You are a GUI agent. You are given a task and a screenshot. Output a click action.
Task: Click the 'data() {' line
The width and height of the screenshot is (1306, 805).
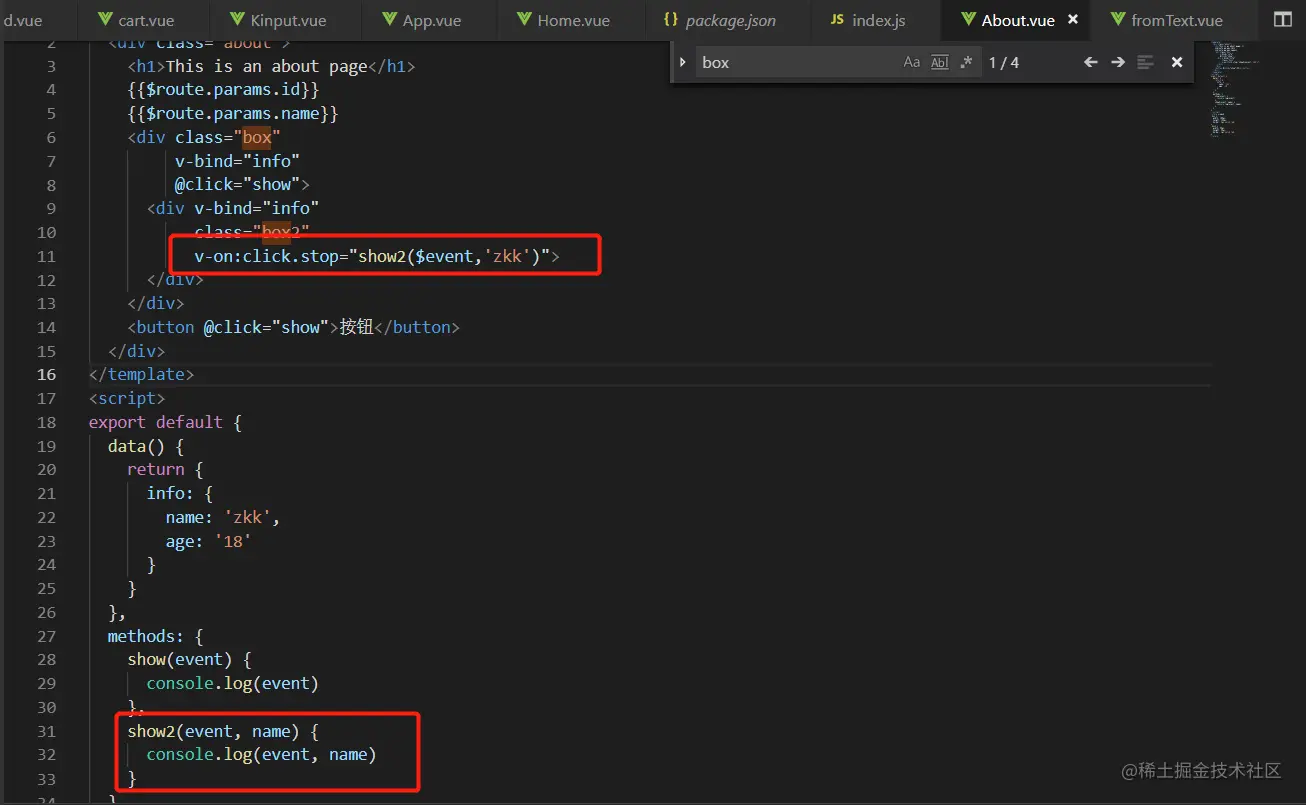click(x=146, y=446)
